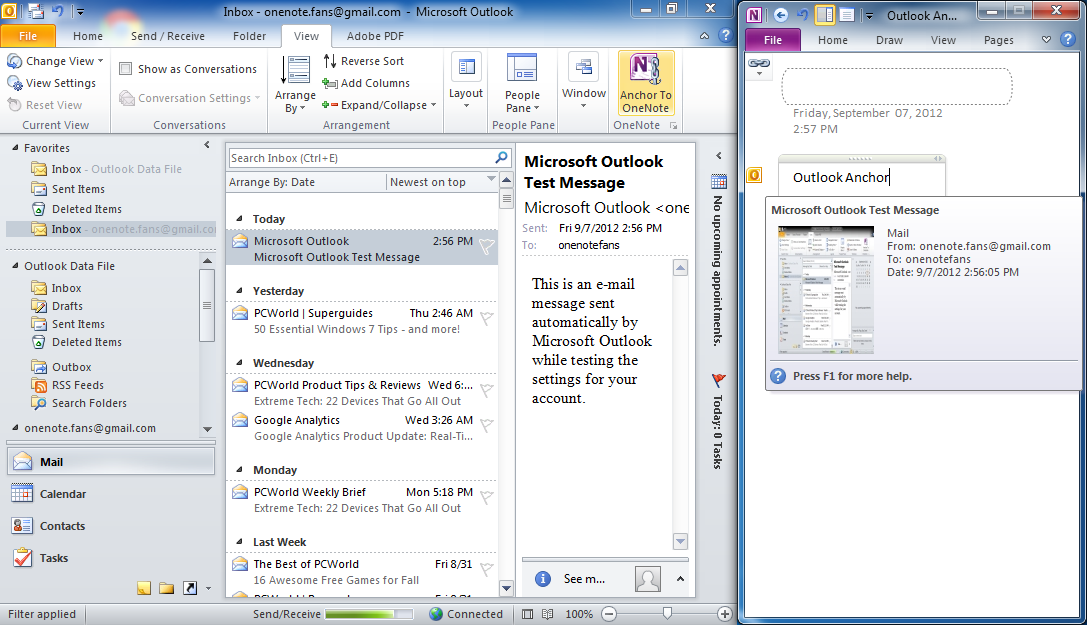Expand the To-Do Bar
Viewport: 1087px width, 625px height.
click(x=719, y=156)
